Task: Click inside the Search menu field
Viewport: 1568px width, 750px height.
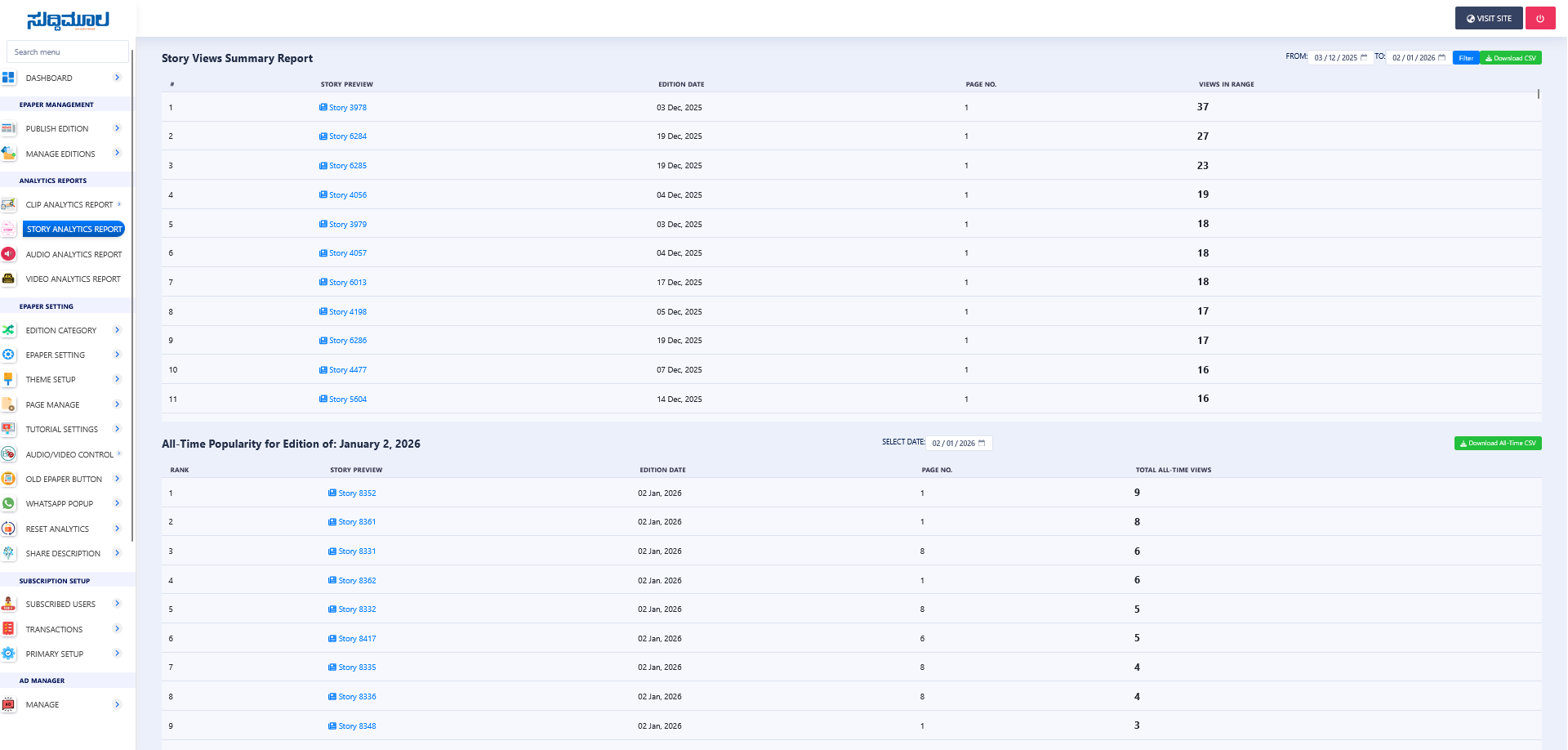Action: (67, 51)
